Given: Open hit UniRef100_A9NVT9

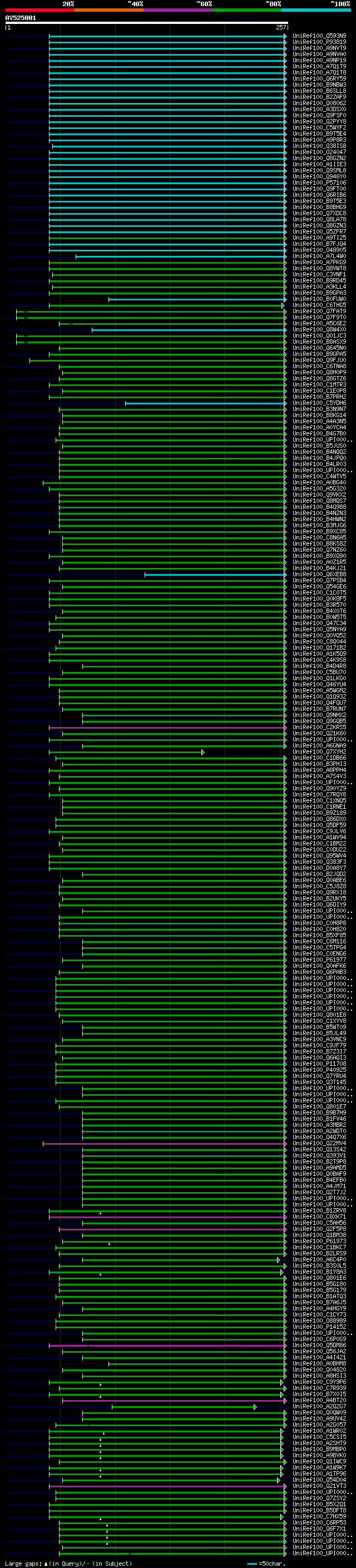Looking at the screenshot, I should tap(319, 48).
